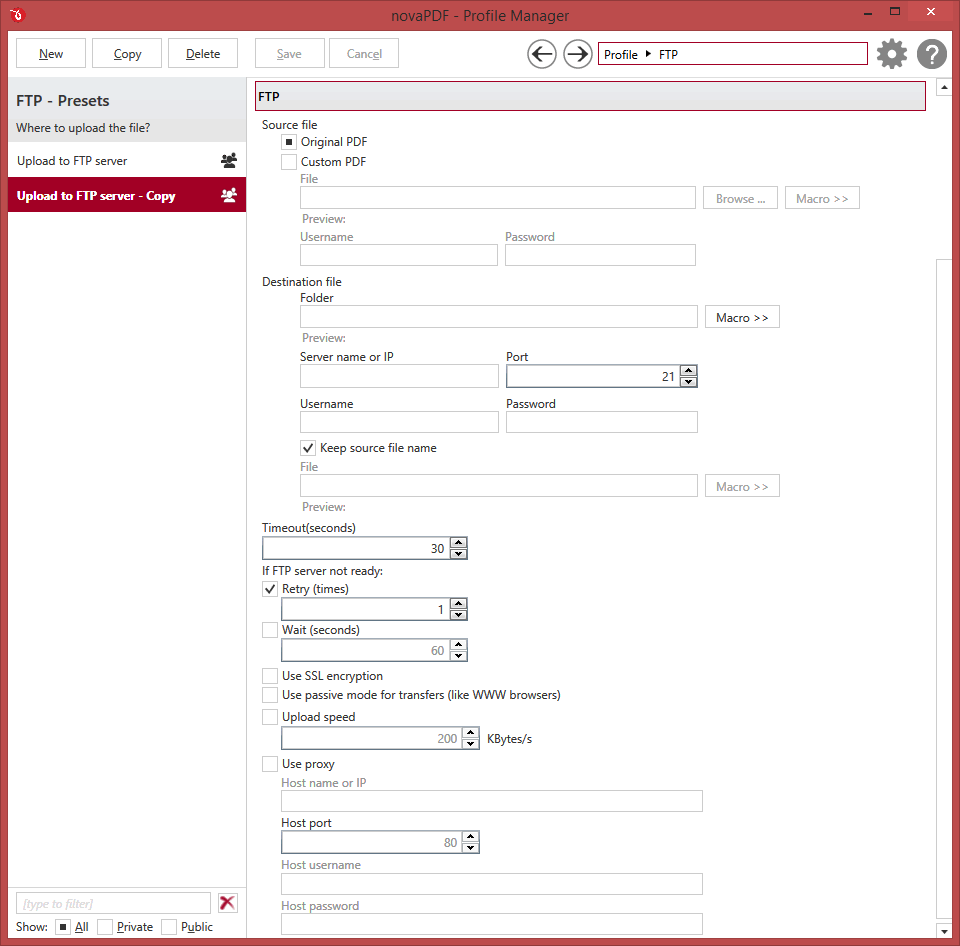Uncheck Keep source file name
This screenshot has height=946, width=960.
pyautogui.click(x=308, y=448)
